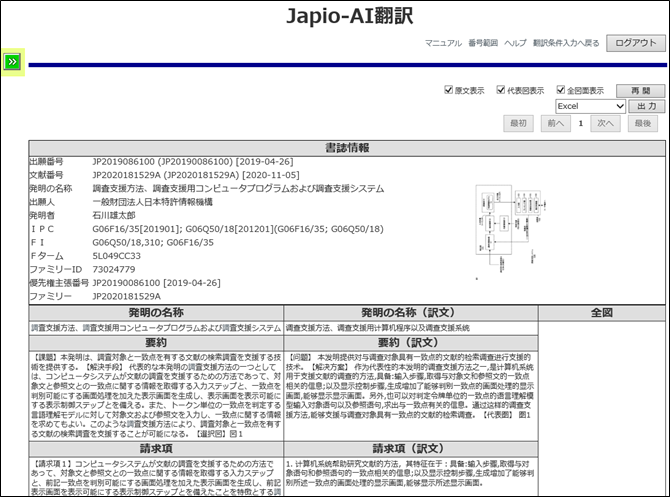Click the 最初 page button
The width and height of the screenshot is (672, 497).
tap(518, 123)
